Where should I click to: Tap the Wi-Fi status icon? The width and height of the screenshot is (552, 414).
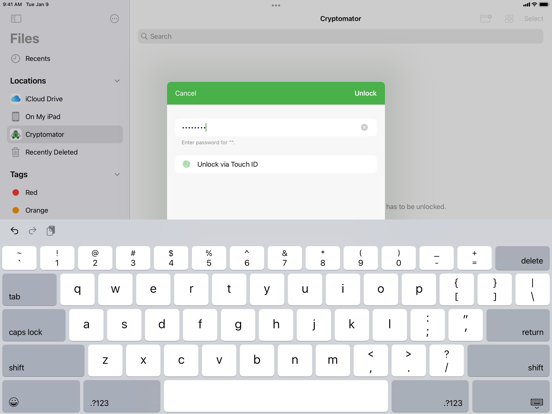534,4
